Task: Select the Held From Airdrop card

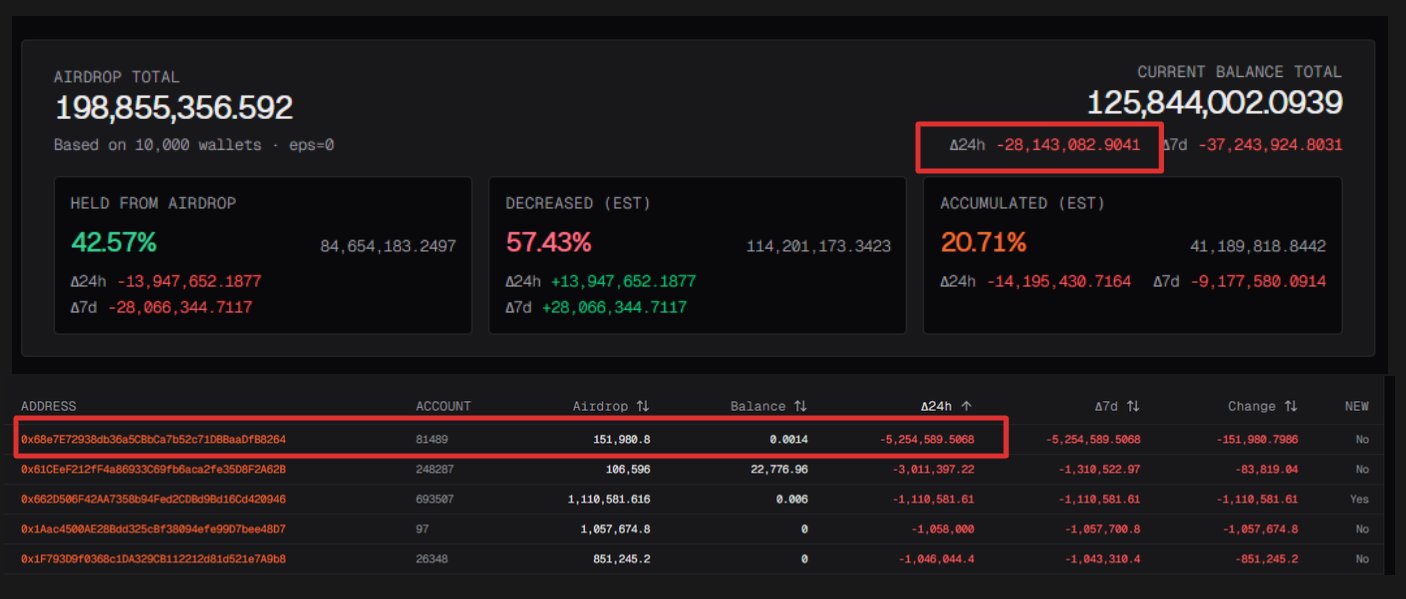Action: click(263, 255)
